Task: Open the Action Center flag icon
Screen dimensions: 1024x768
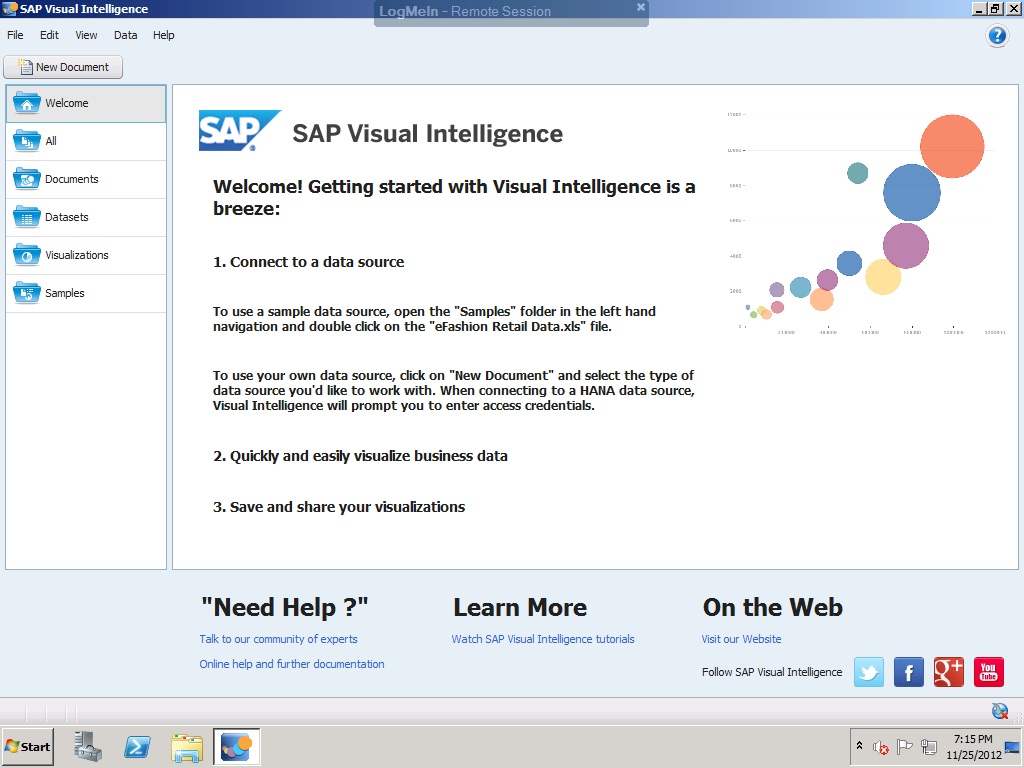Action: pyautogui.click(x=904, y=746)
